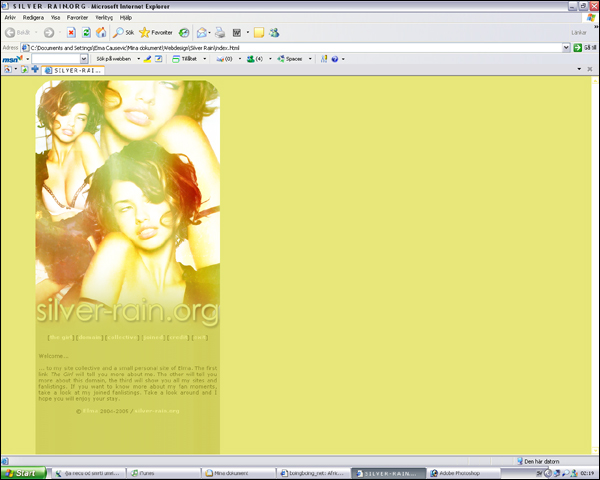Expand the address bar dropdown arrow
Image resolution: width=600 pixels, height=480 pixels.
pyautogui.click(x=566, y=48)
